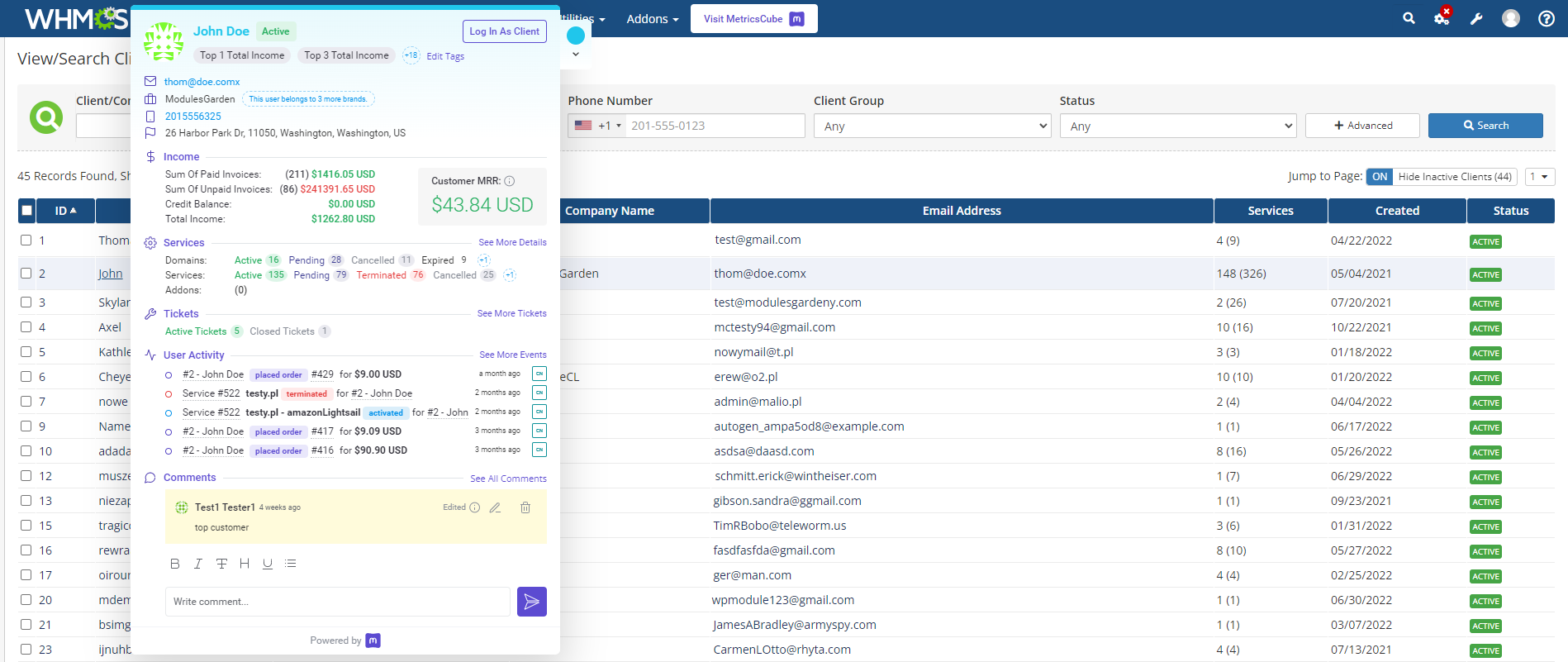This screenshot has height=662, width=1568.
Task: Tick the checkbox for client ID 3
Action: [26, 302]
